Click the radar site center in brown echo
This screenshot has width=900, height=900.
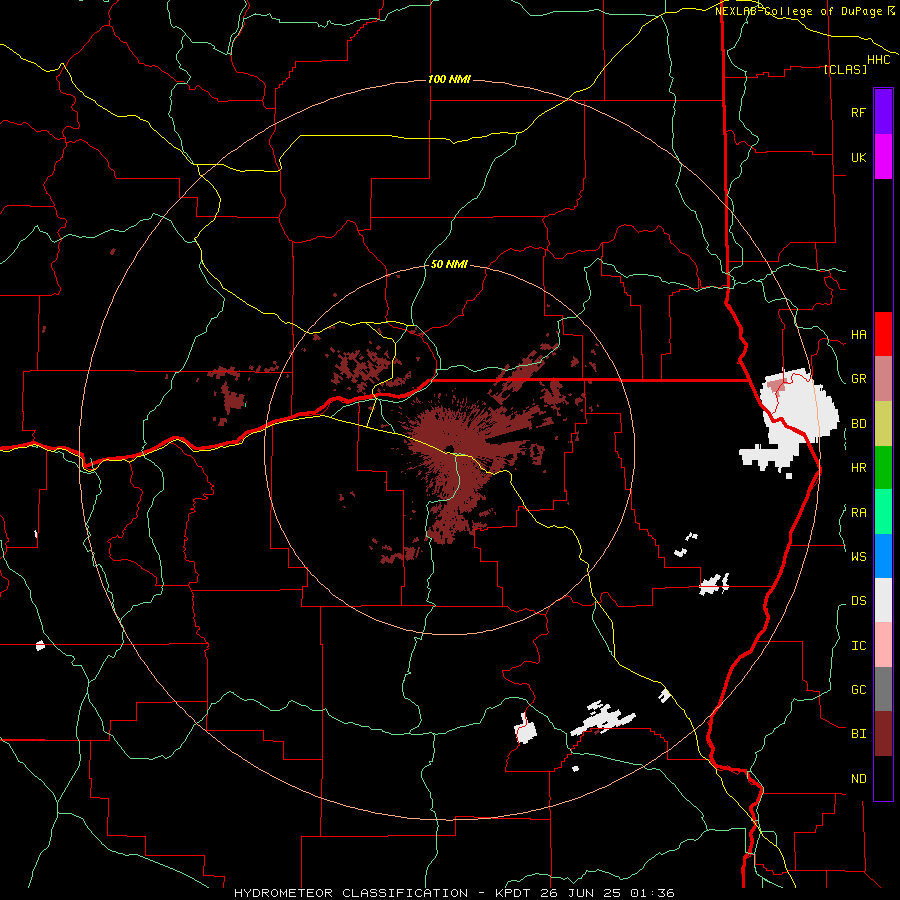click(x=449, y=448)
